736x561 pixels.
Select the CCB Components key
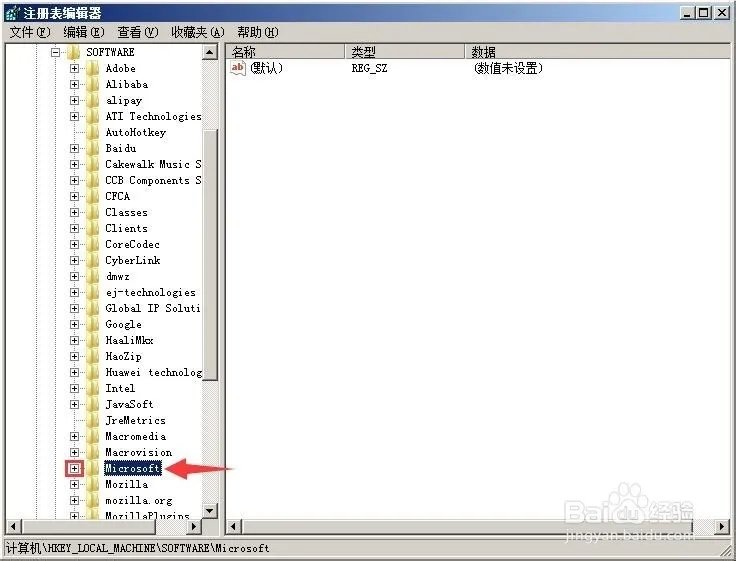[153, 180]
